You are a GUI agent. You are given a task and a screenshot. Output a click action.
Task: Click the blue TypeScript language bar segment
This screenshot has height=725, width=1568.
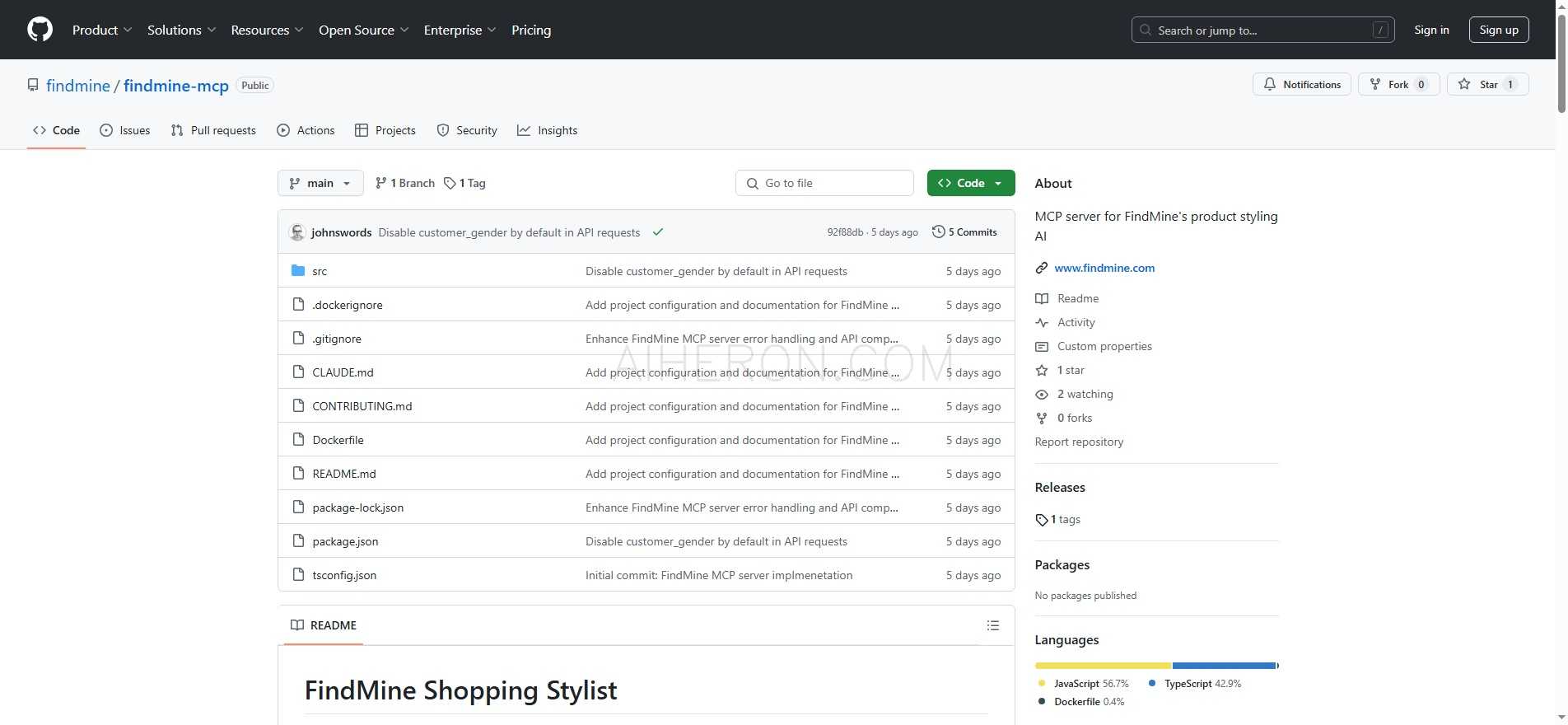1224,666
